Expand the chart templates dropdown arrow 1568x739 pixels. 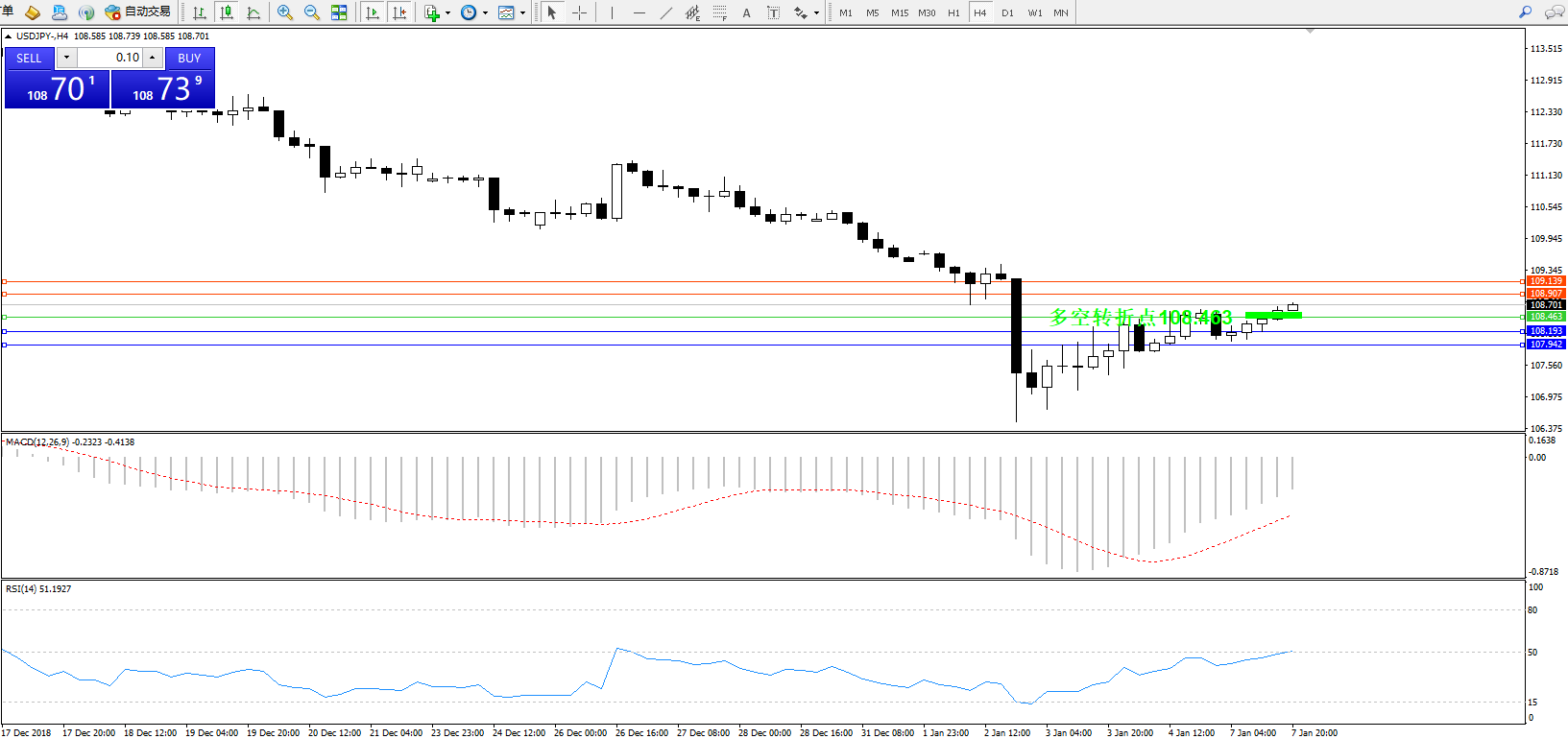pyautogui.click(x=523, y=13)
